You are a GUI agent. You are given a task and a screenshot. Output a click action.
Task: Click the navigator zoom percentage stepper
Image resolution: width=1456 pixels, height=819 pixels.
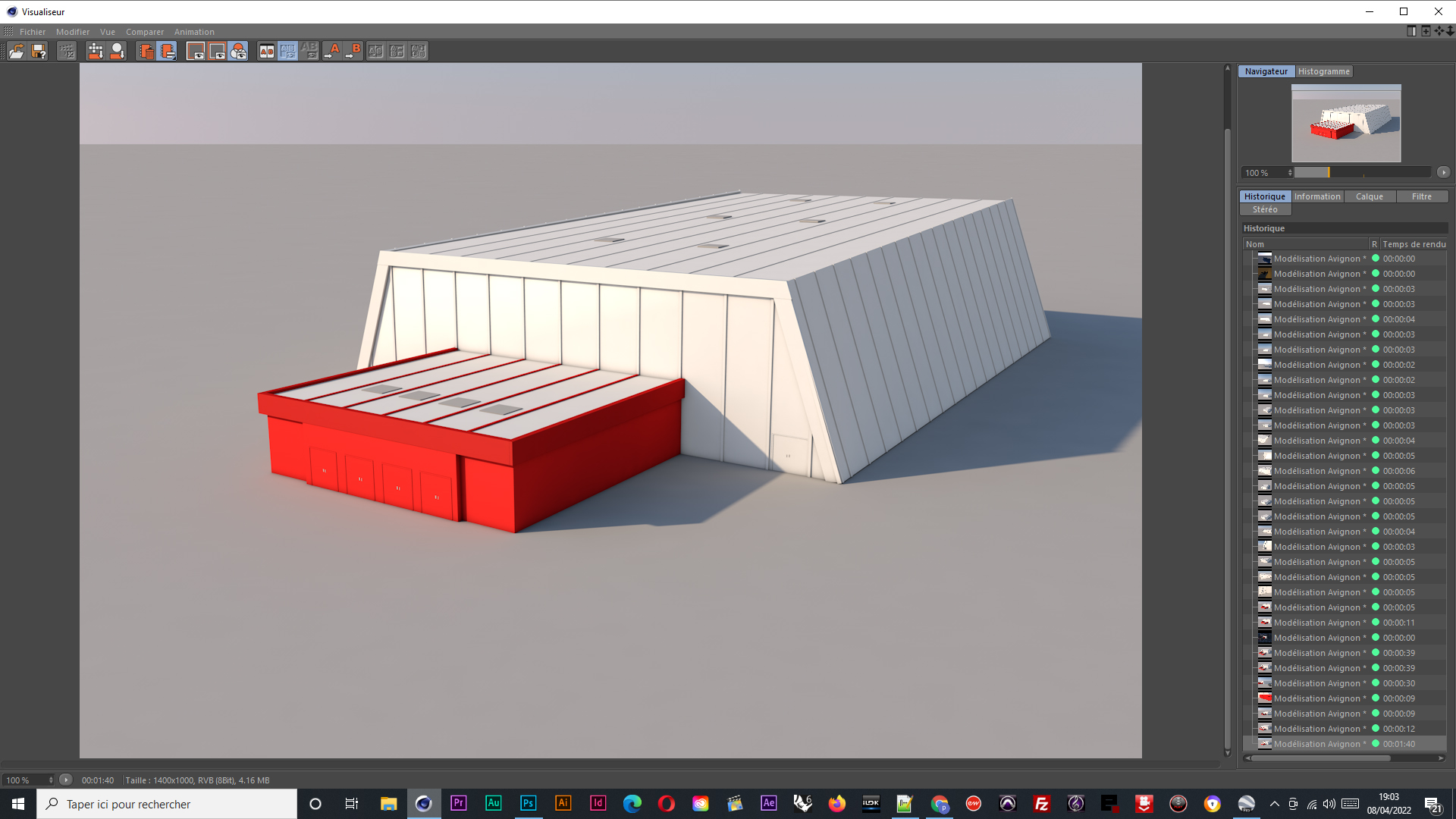coord(1289,173)
